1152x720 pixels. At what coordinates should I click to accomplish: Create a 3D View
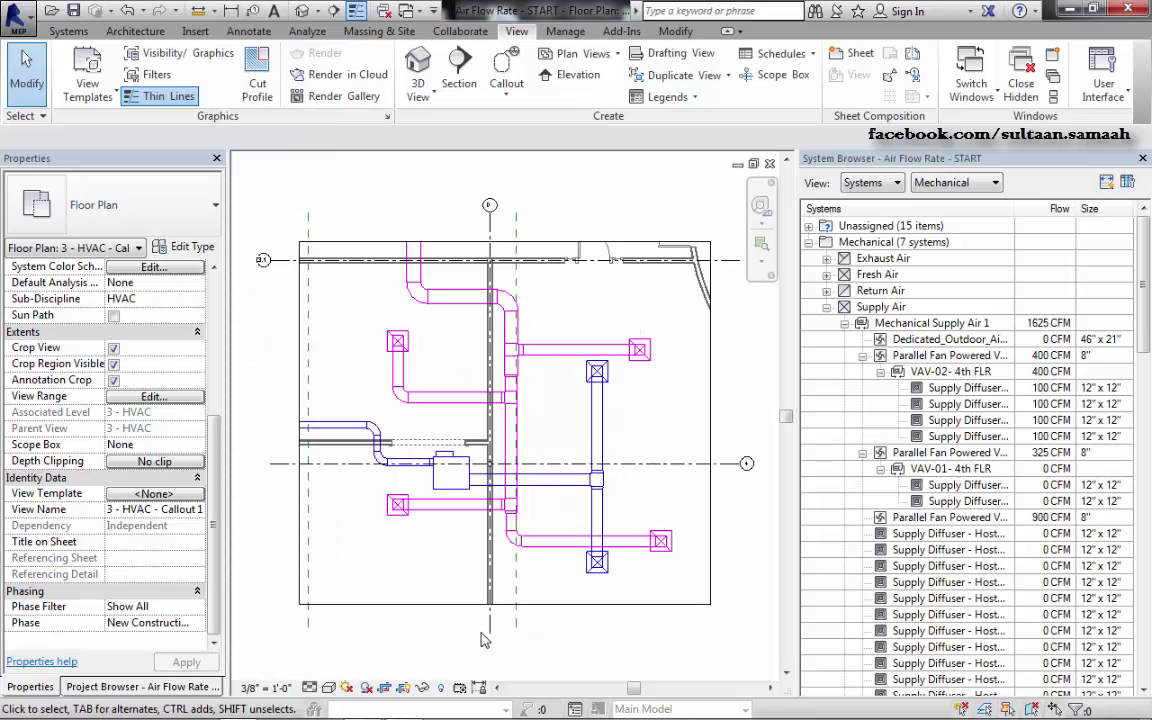click(x=418, y=74)
